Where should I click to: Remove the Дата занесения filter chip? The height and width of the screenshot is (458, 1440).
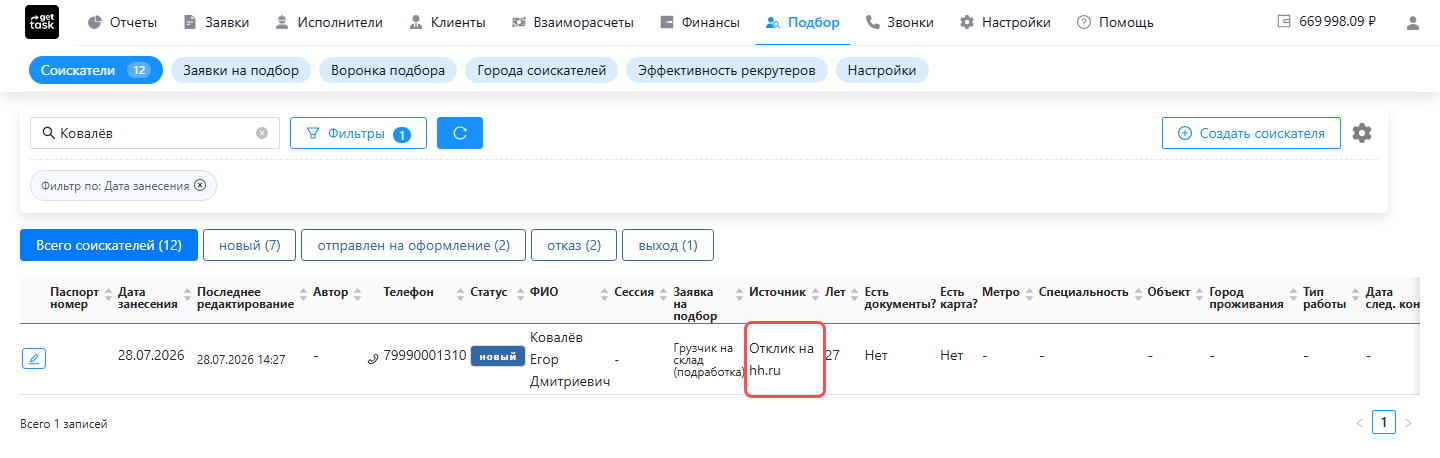200,185
